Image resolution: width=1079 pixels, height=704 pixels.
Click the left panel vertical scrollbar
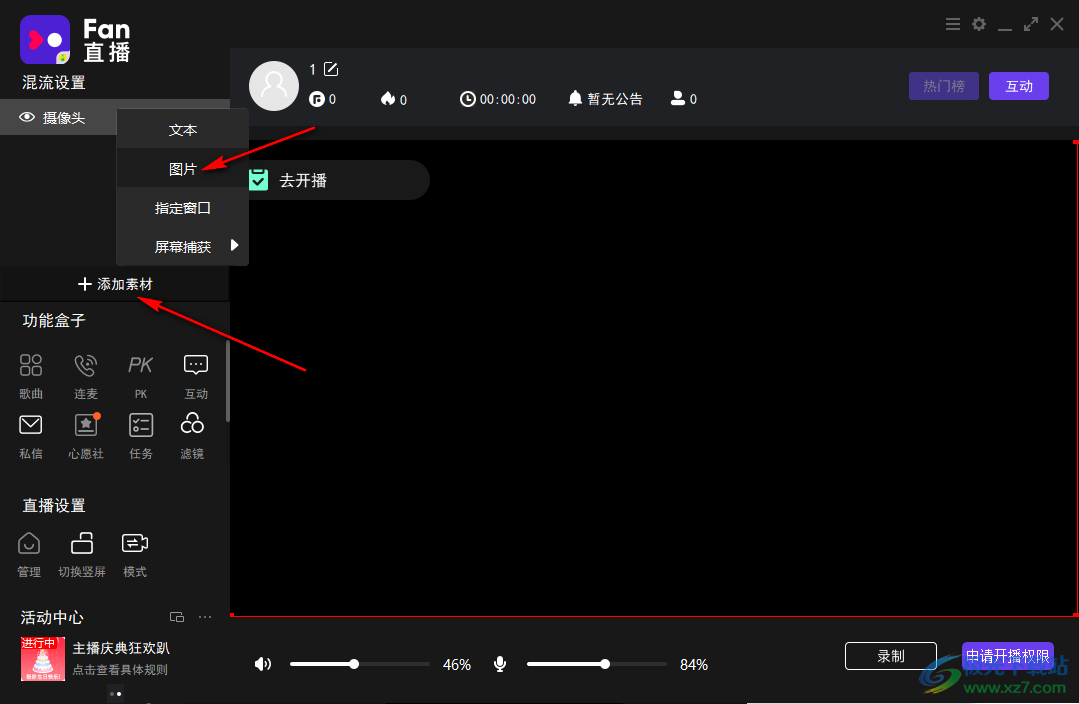tap(228, 381)
